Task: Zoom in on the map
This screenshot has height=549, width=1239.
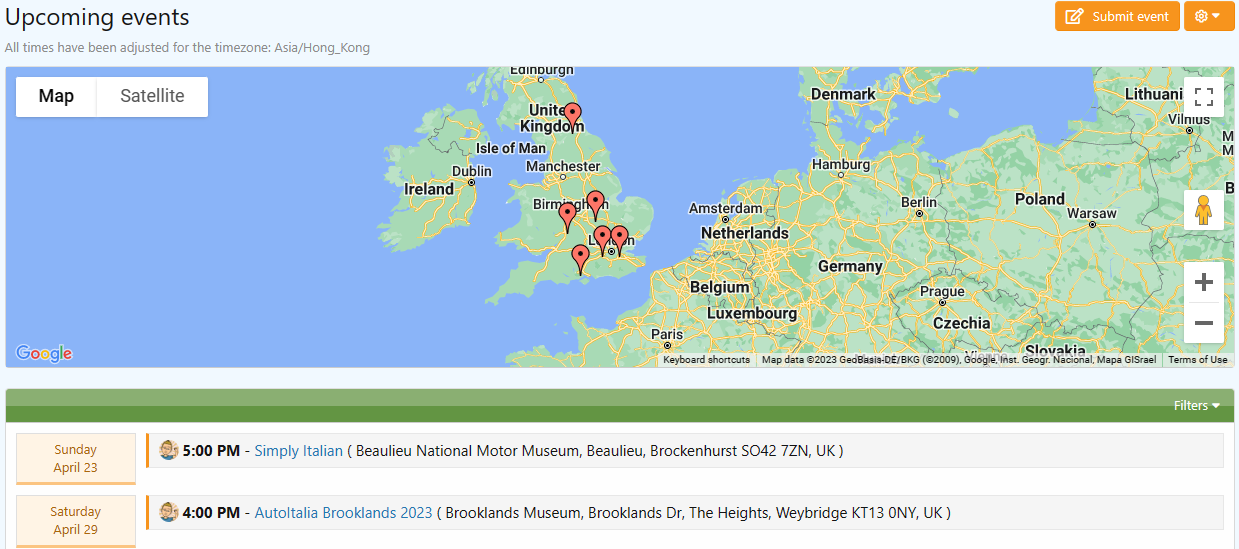Action: pos(1204,282)
